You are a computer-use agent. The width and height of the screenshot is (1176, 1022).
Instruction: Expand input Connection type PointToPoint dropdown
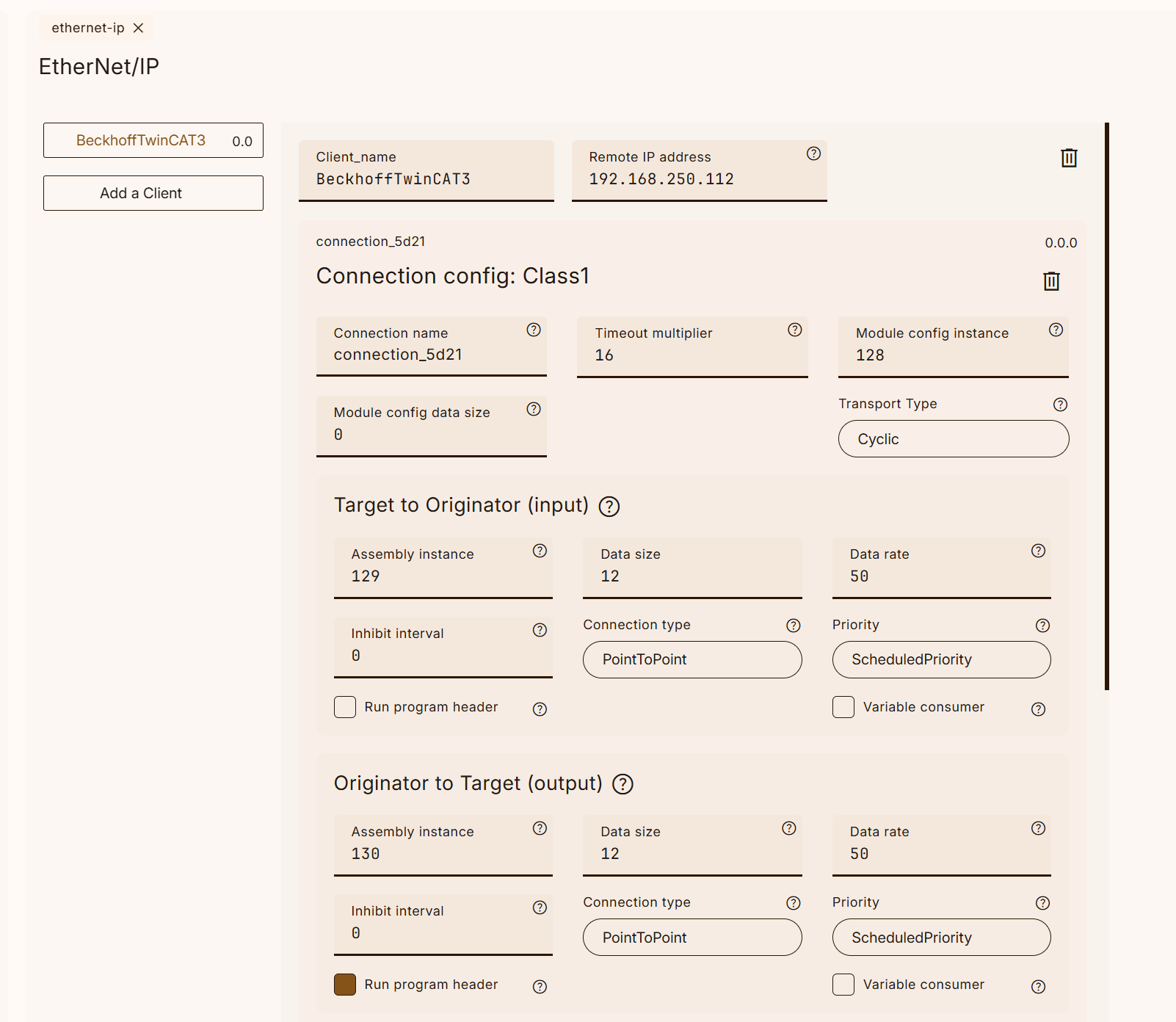click(692, 659)
